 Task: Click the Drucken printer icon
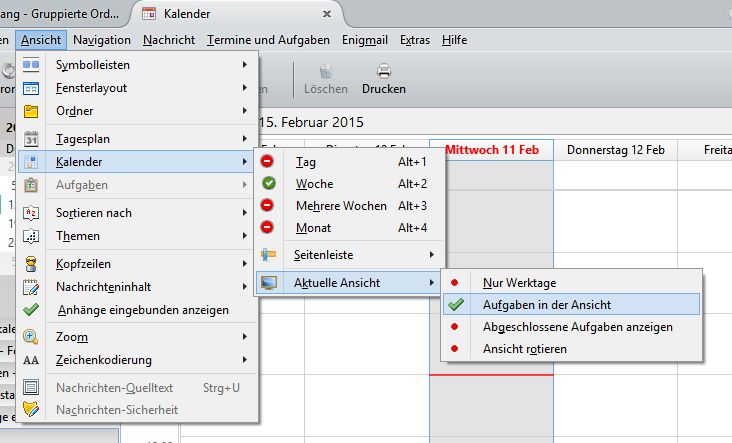coord(383,72)
